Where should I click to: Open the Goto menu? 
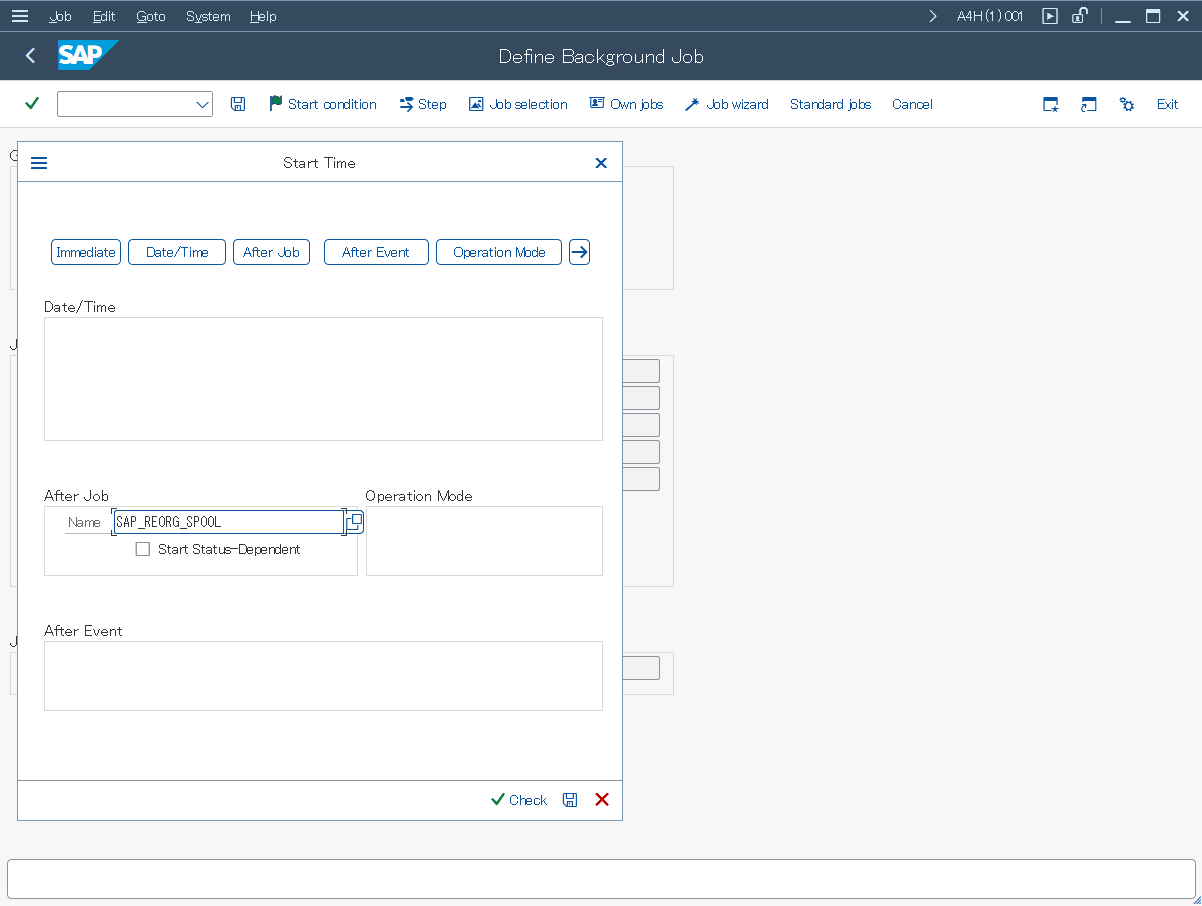coord(151,16)
